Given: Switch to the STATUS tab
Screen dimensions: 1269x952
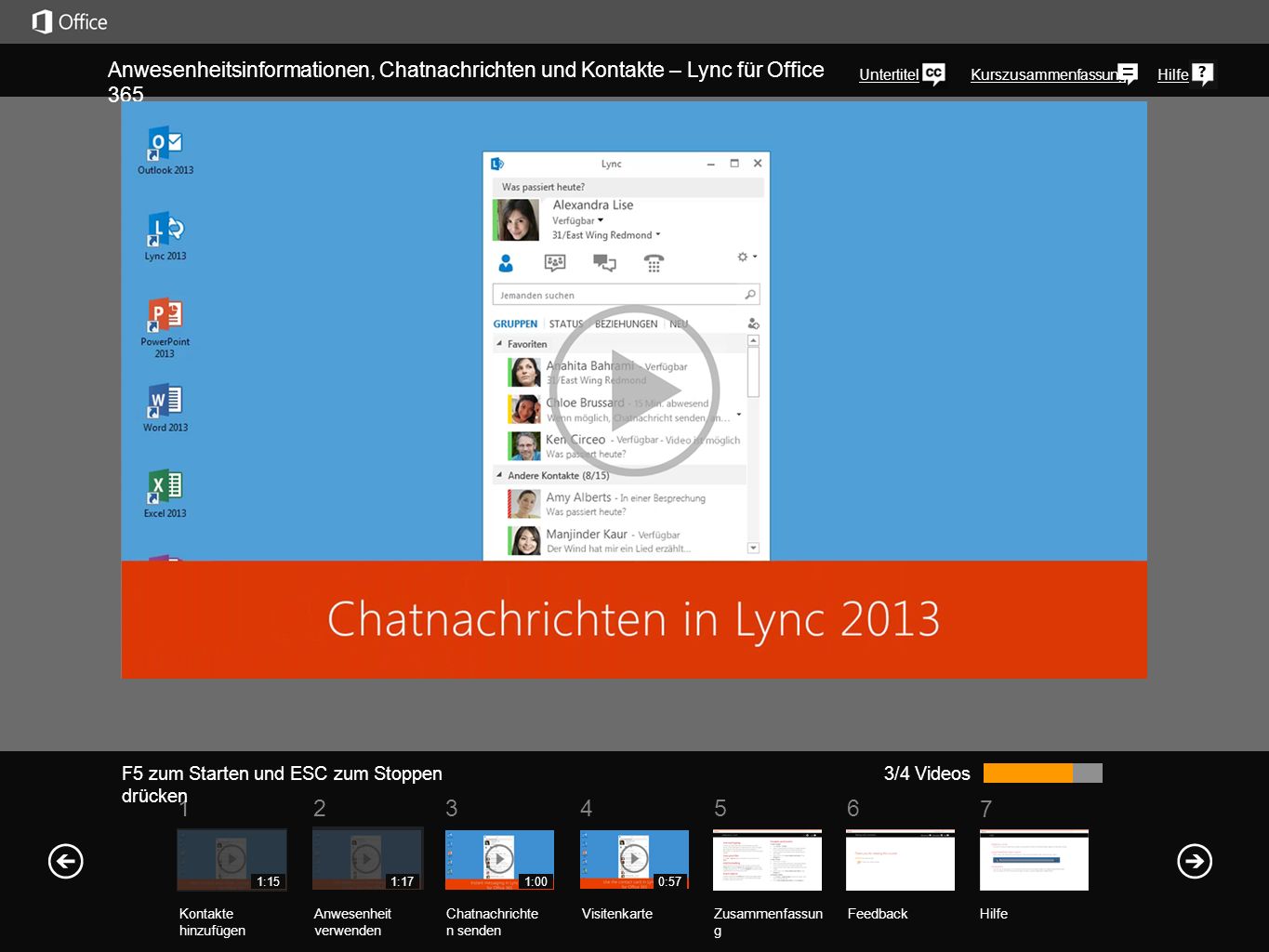Looking at the screenshot, I should coord(566,324).
